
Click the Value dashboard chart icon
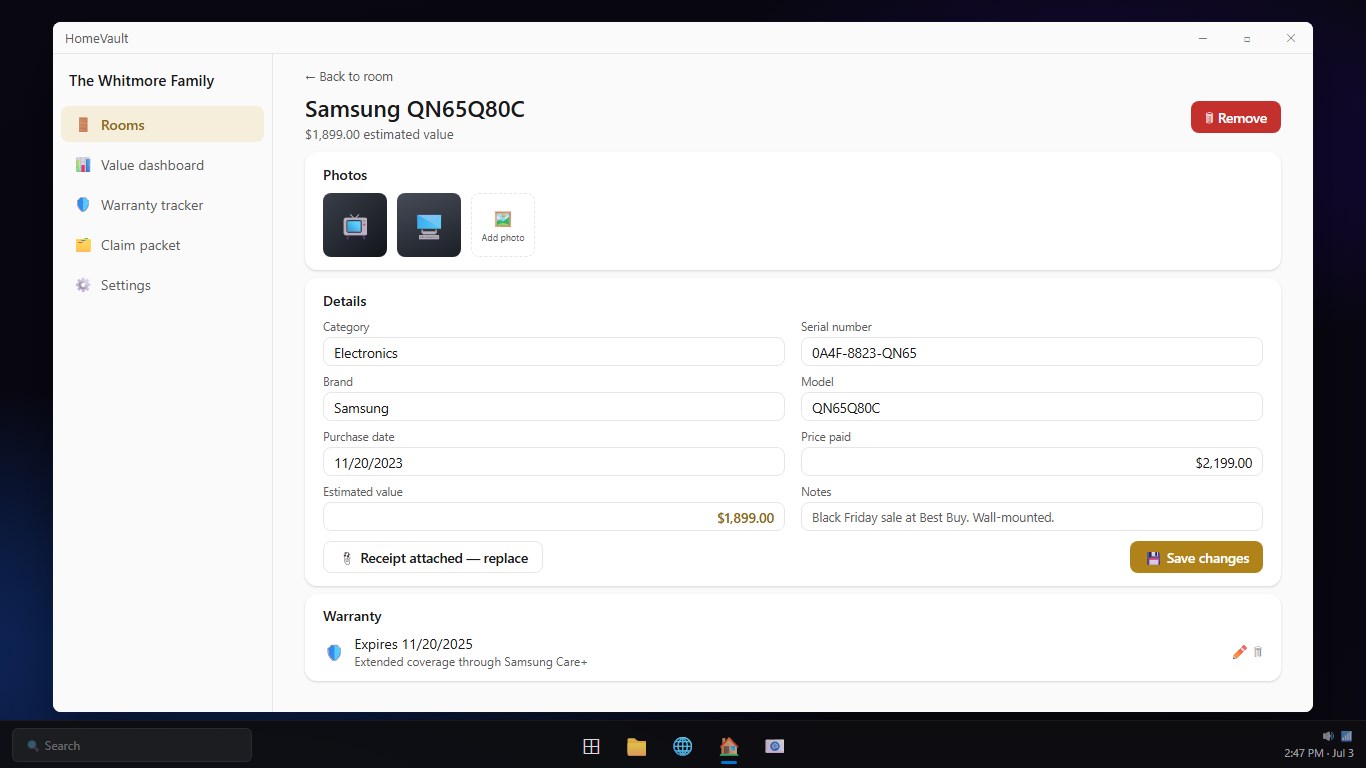point(83,165)
